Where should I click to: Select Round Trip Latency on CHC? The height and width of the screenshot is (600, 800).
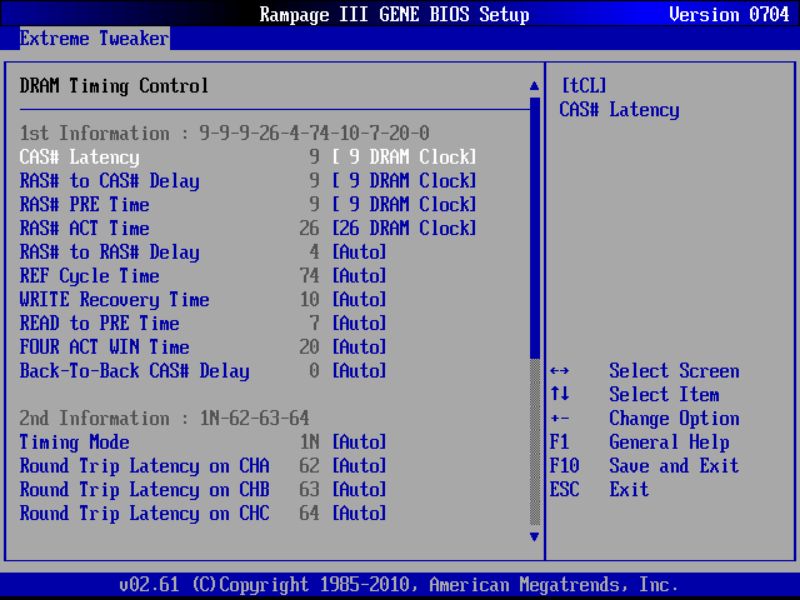pos(144,513)
